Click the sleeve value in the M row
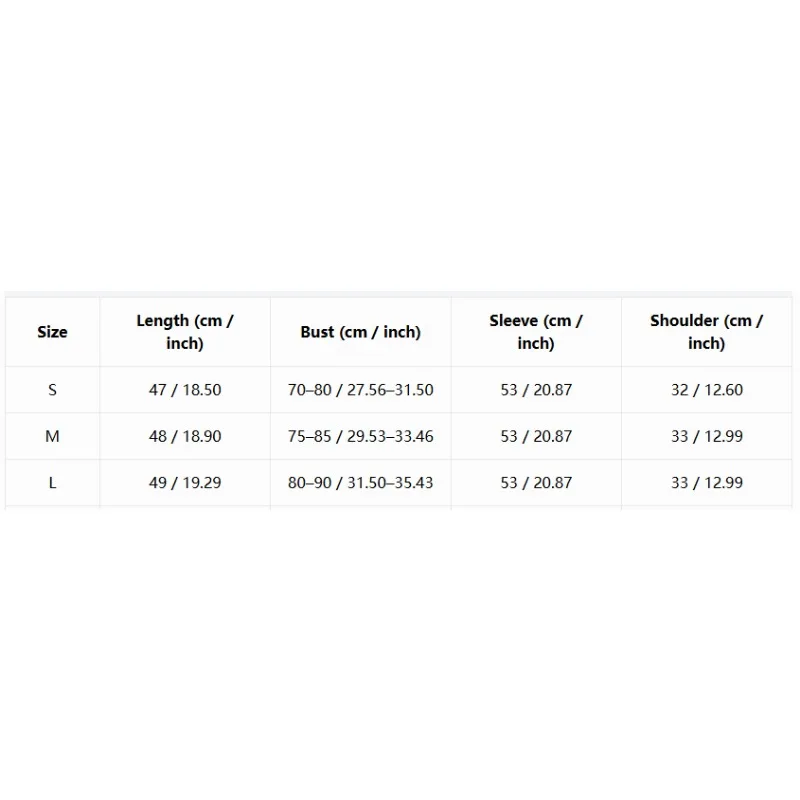 536,436
